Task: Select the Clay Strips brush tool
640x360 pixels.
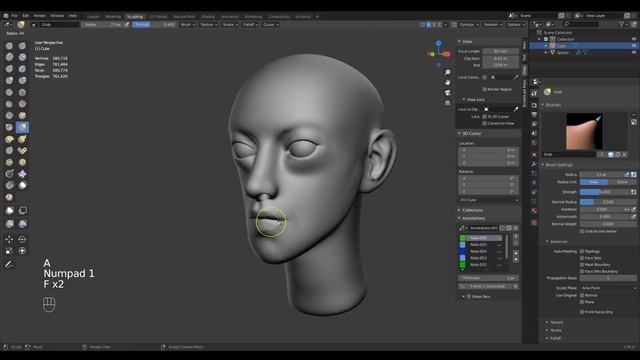Action: point(22,57)
